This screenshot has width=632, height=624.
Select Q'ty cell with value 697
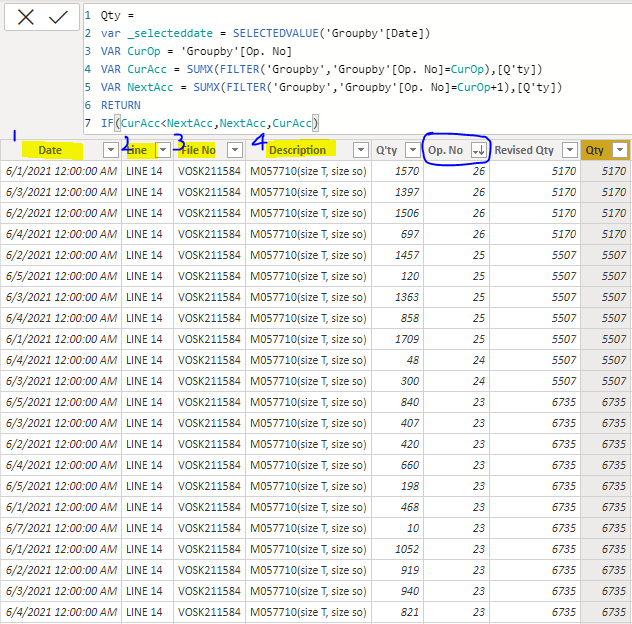pos(397,234)
